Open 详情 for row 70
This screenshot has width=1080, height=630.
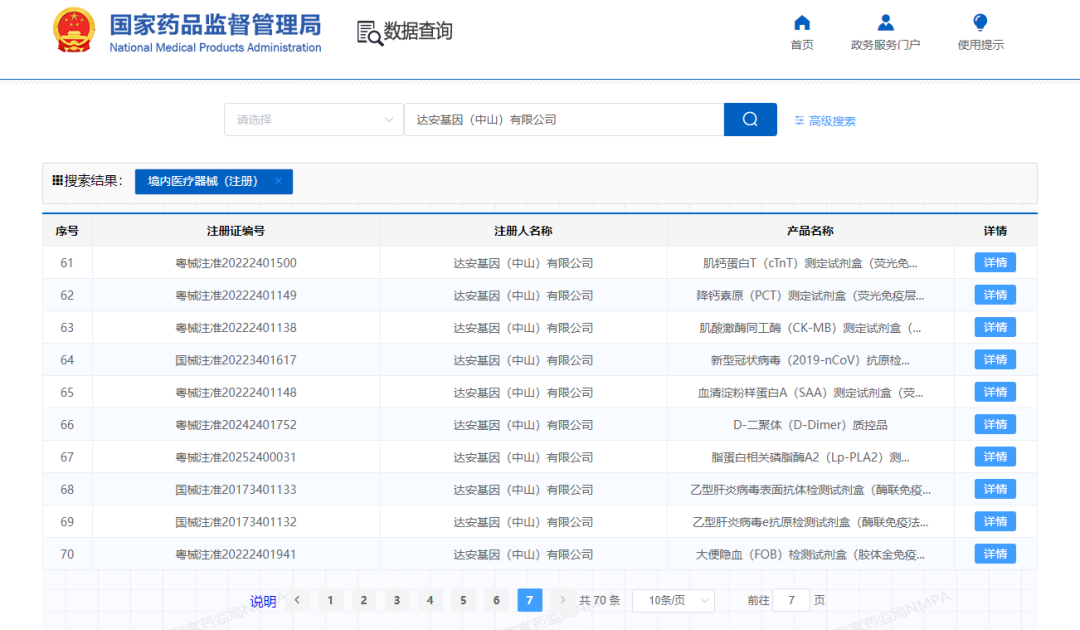[x=995, y=554]
